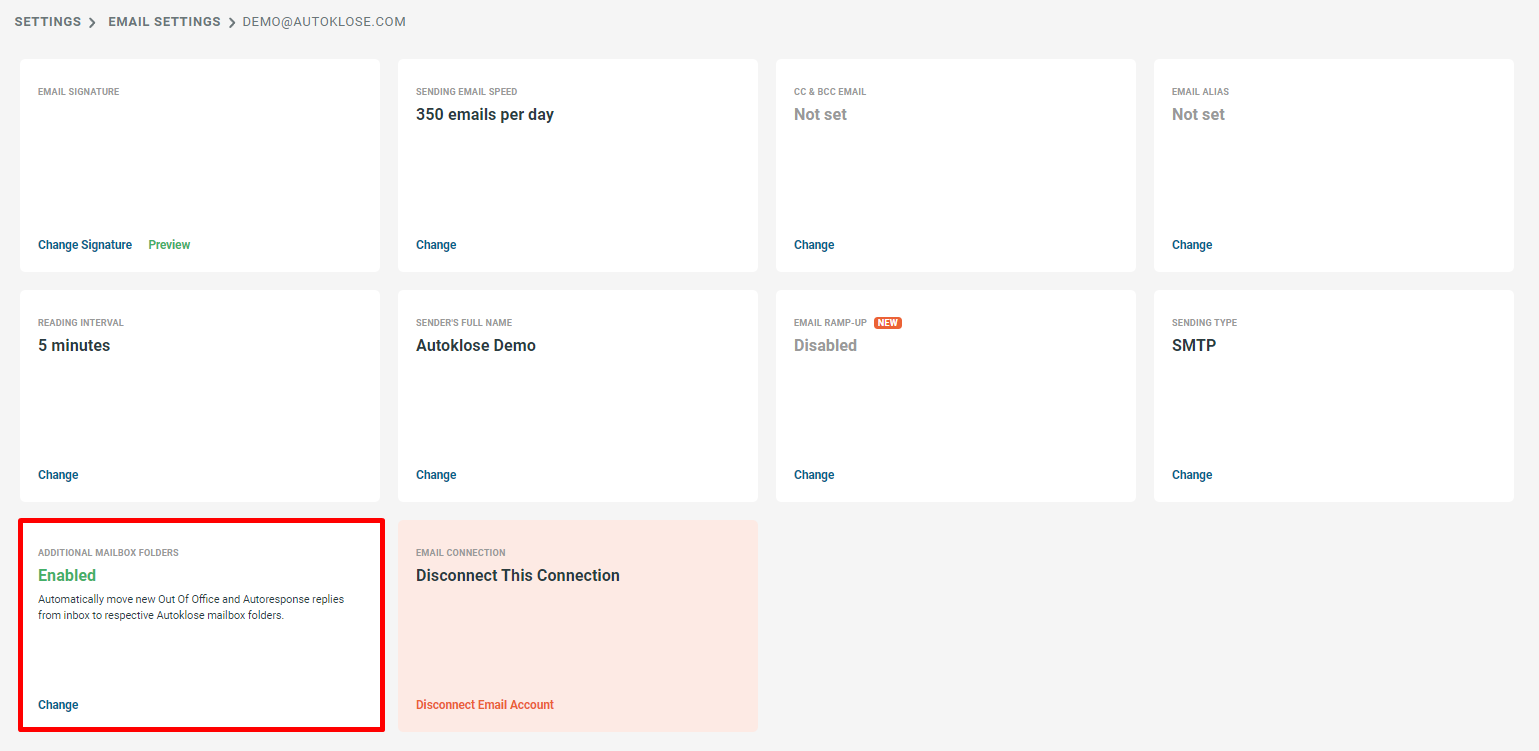Select the '350 emails per day' value
The height and width of the screenshot is (751, 1539).
[485, 115]
